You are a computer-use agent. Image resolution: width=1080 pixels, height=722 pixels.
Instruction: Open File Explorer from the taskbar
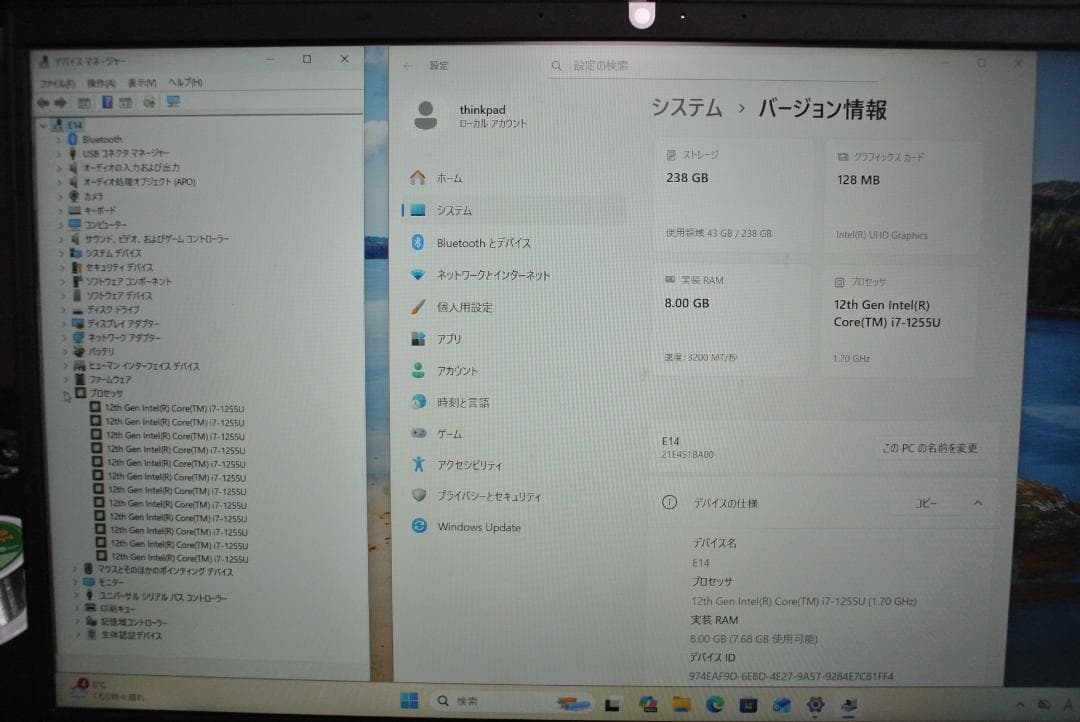point(681,704)
